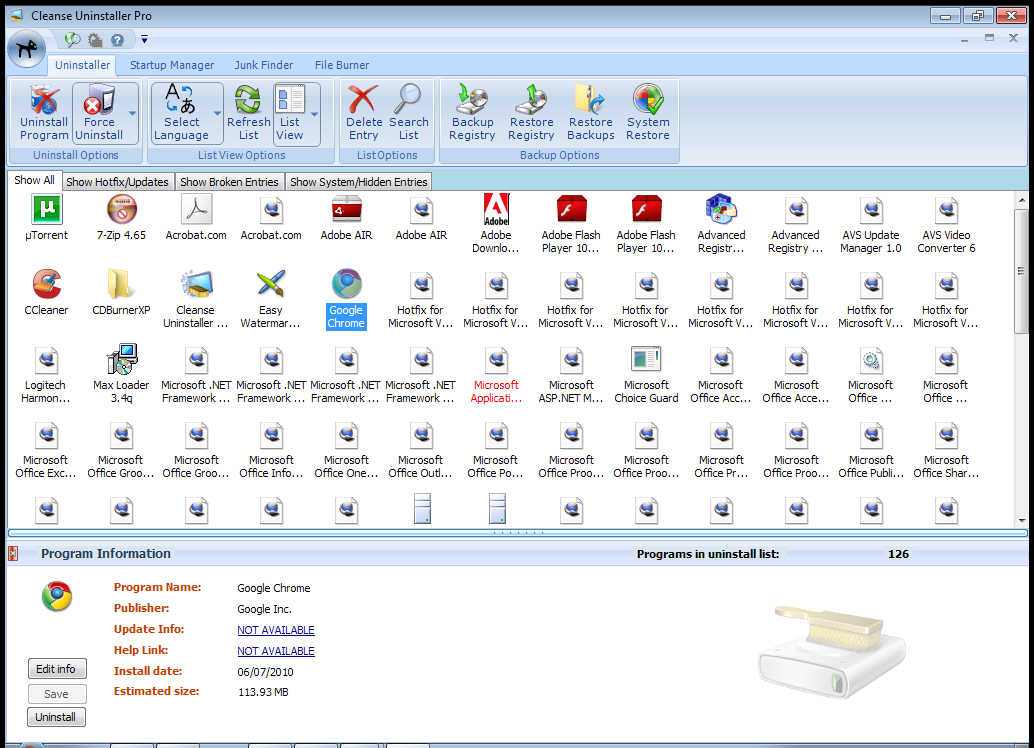Select the Microsoft Office InfoPath entry
The image size is (1034, 748).
click(271, 451)
